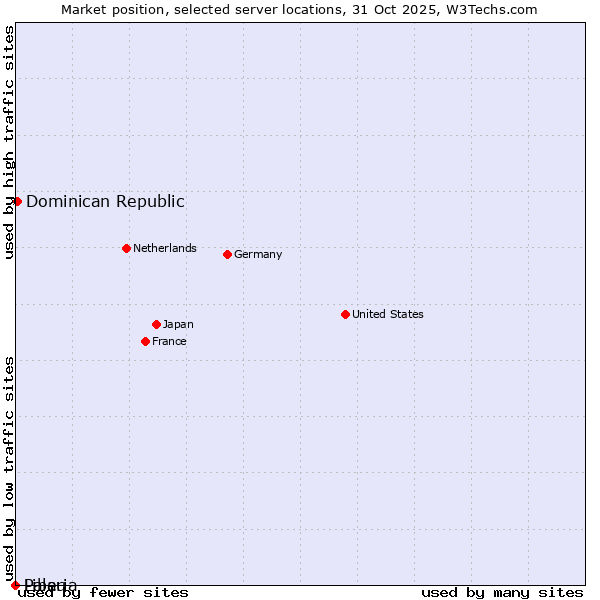
Task: Click the Germany red diamond marker
Action: (227, 254)
